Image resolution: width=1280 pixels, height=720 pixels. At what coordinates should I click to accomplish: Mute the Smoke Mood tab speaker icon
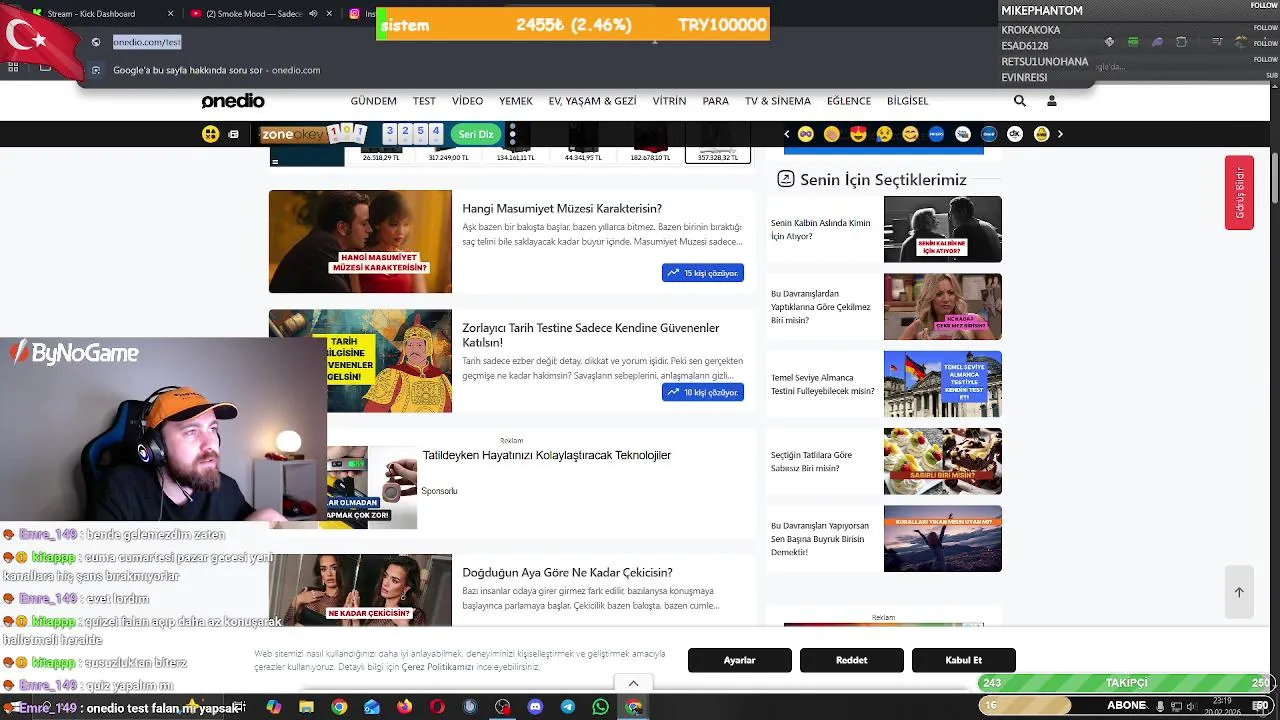tap(314, 14)
